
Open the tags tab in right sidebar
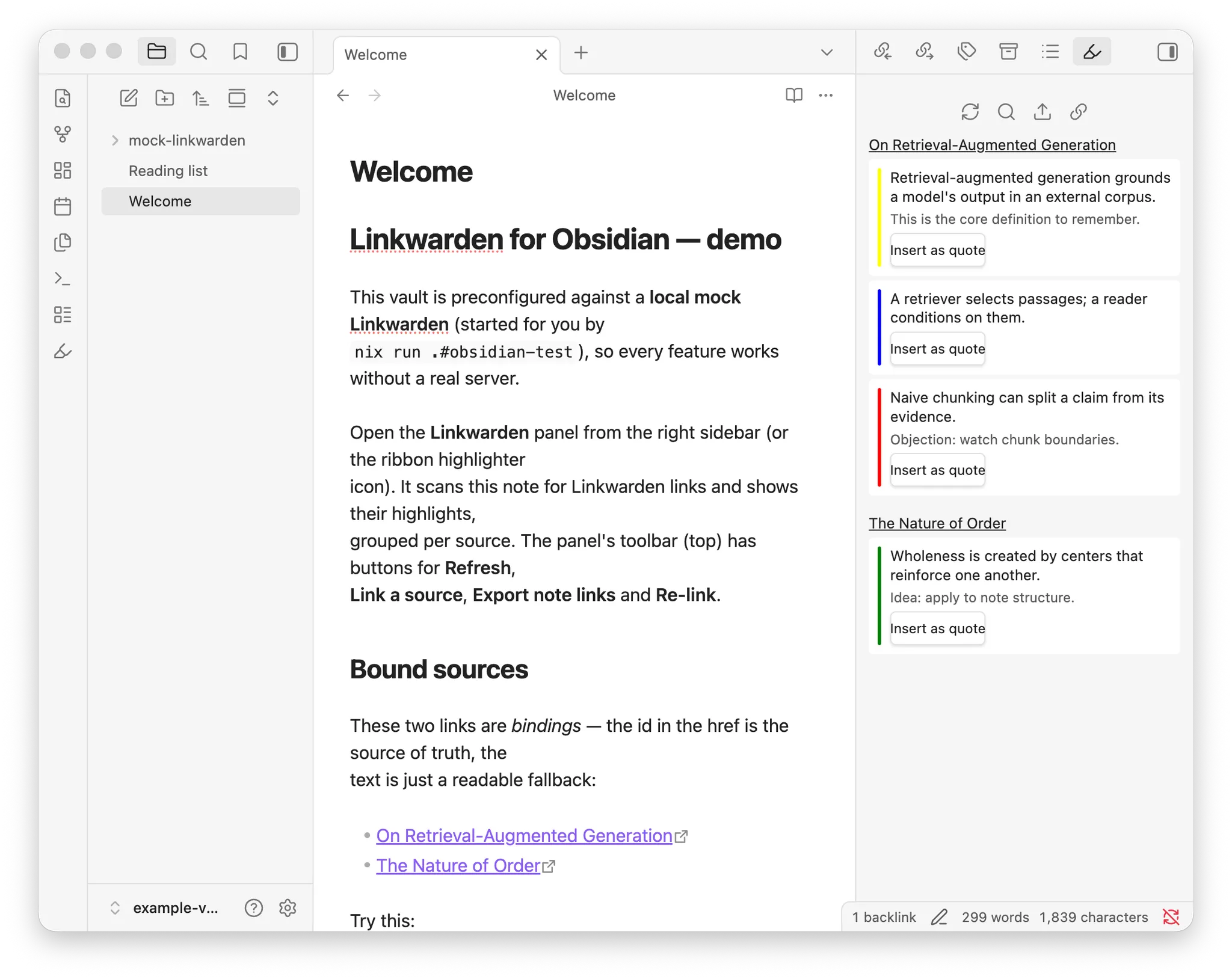click(x=967, y=52)
